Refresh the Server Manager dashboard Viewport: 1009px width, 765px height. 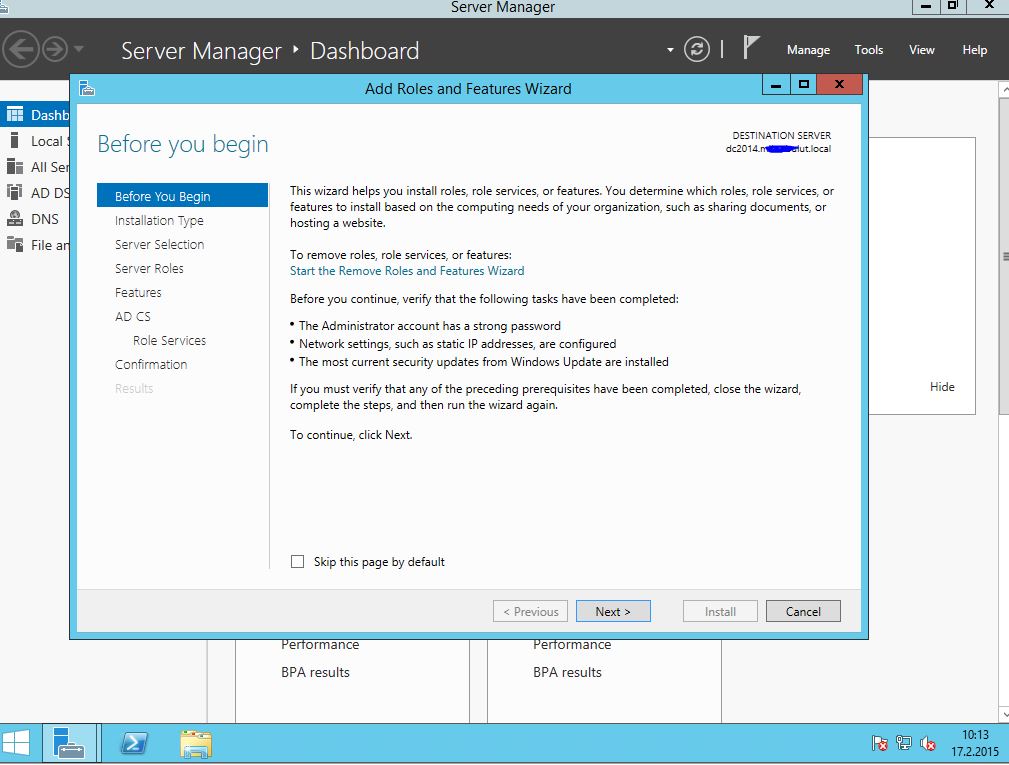click(696, 49)
